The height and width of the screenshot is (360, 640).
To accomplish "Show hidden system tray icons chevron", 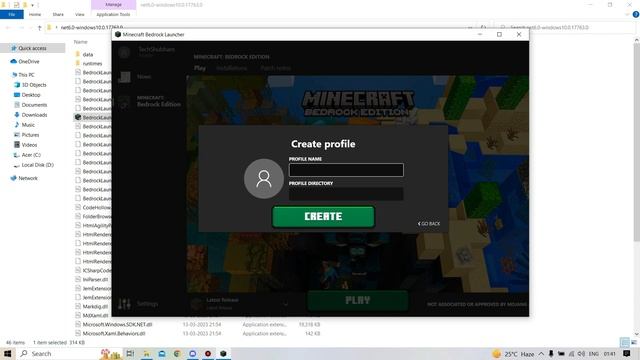I will (x=541, y=354).
